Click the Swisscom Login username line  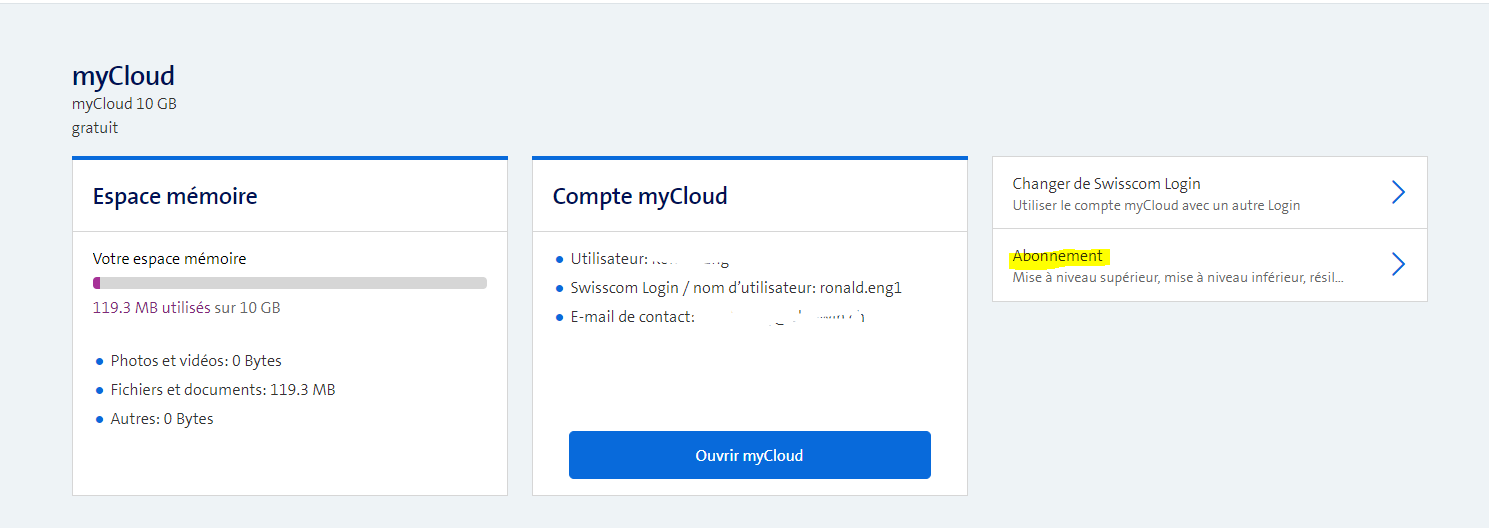click(736, 288)
